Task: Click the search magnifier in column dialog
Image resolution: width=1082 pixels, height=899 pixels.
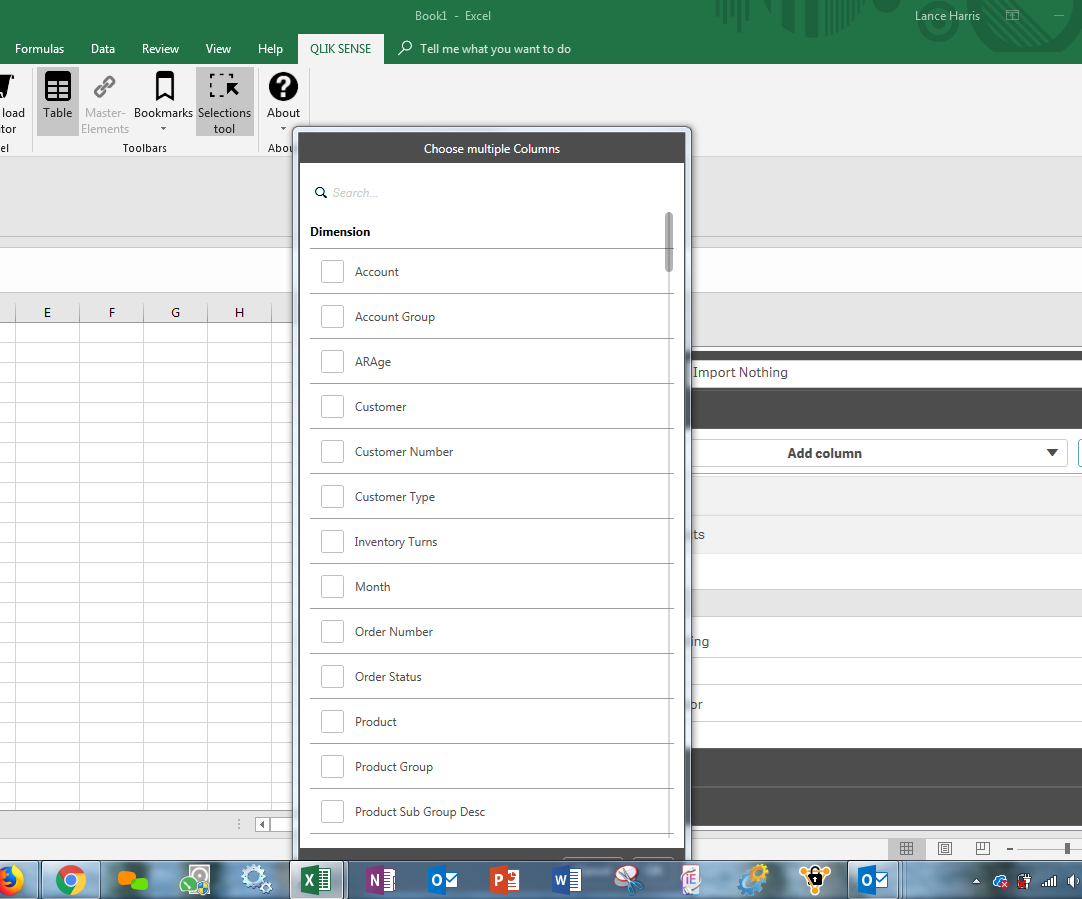Action: click(320, 192)
